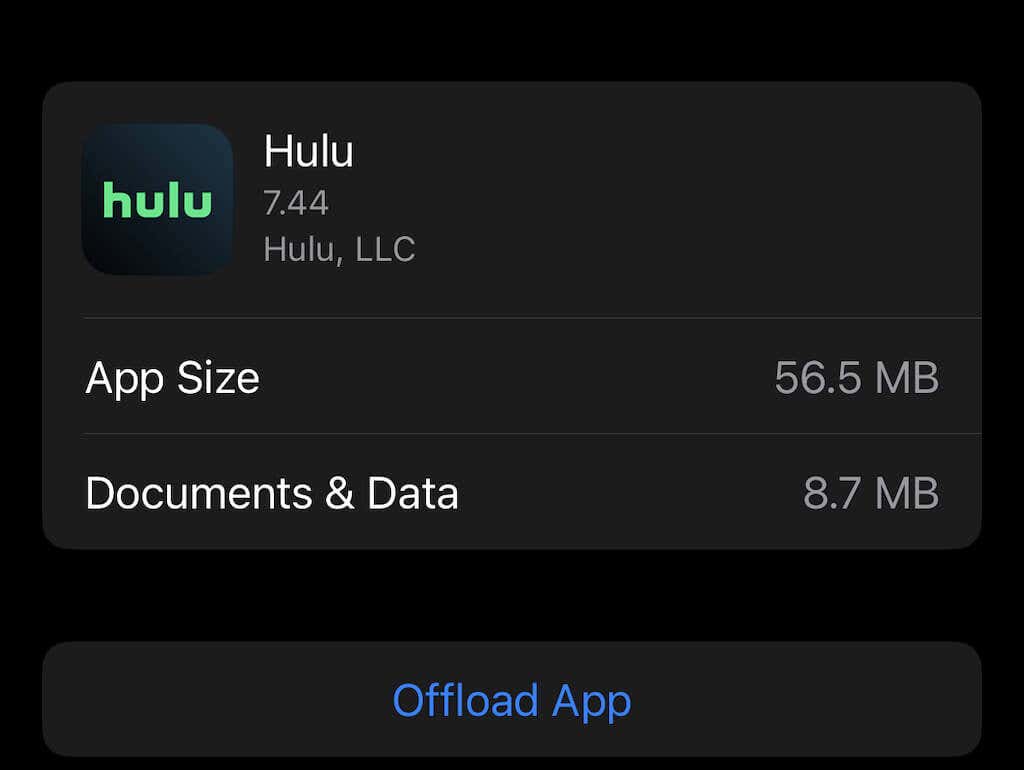This screenshot has height=770, width=1024.
Task: Click the Documents & Data label text
Action: coord(273,492)
